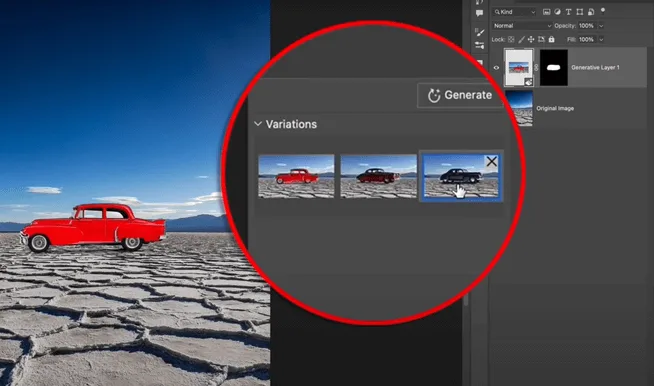Lock artboard nesting icon
654x386 pixels.
(x=541, y=40)
